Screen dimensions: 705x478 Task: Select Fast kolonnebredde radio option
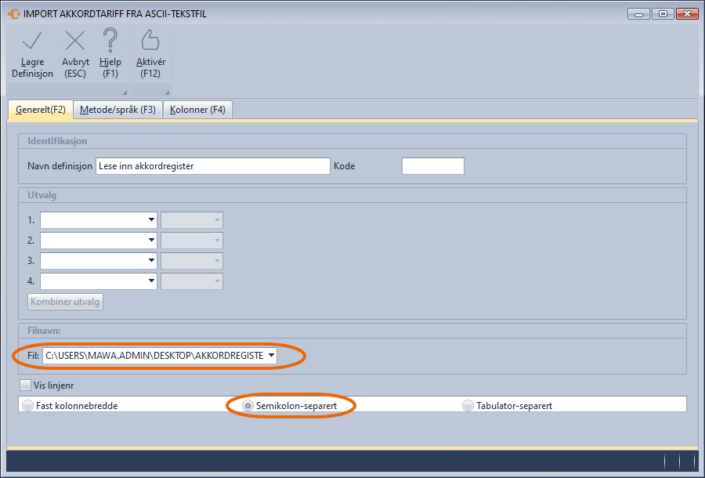point(26,405)
